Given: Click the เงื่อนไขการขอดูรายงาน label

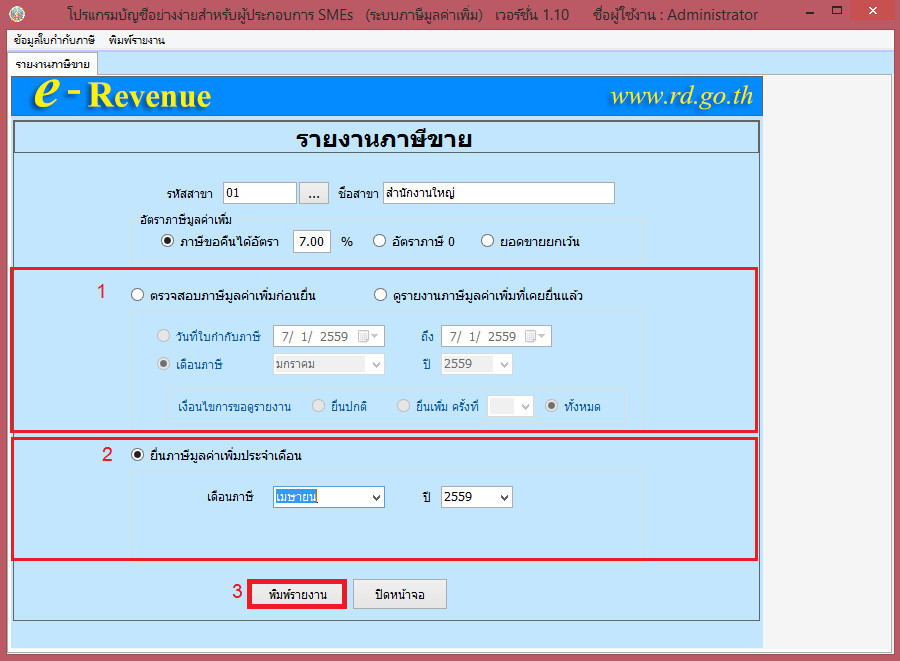Looking at the screenshot, I should tap(234, 407).
